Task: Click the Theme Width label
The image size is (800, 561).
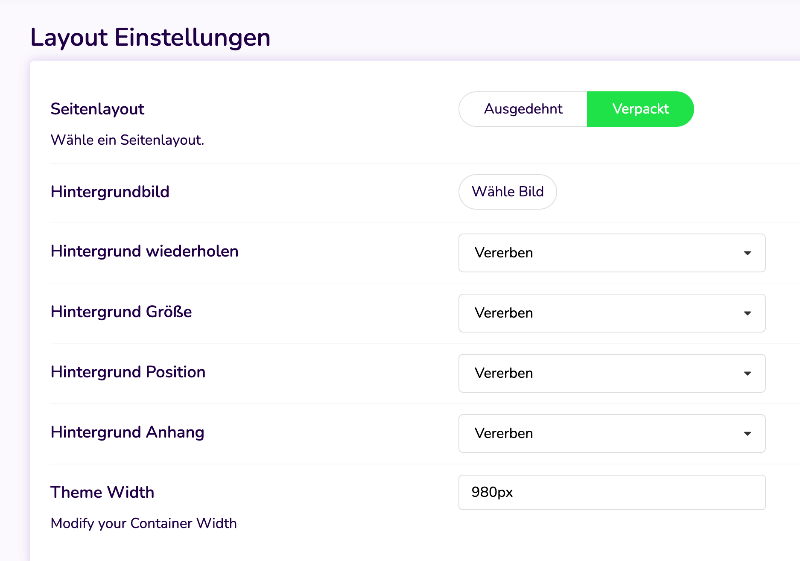Action: pos(102,493)
